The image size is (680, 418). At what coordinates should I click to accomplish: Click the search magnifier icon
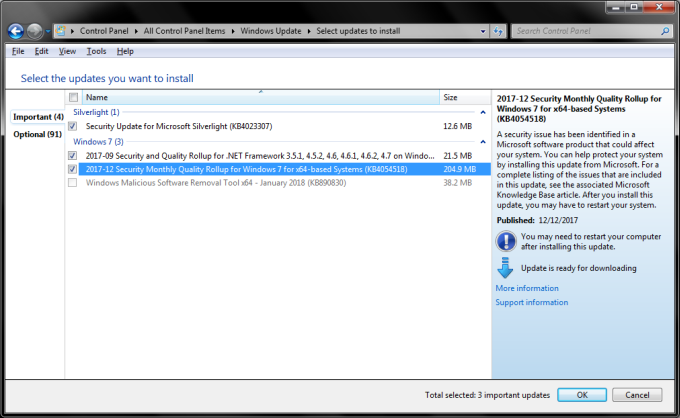(x=665, y=31)
